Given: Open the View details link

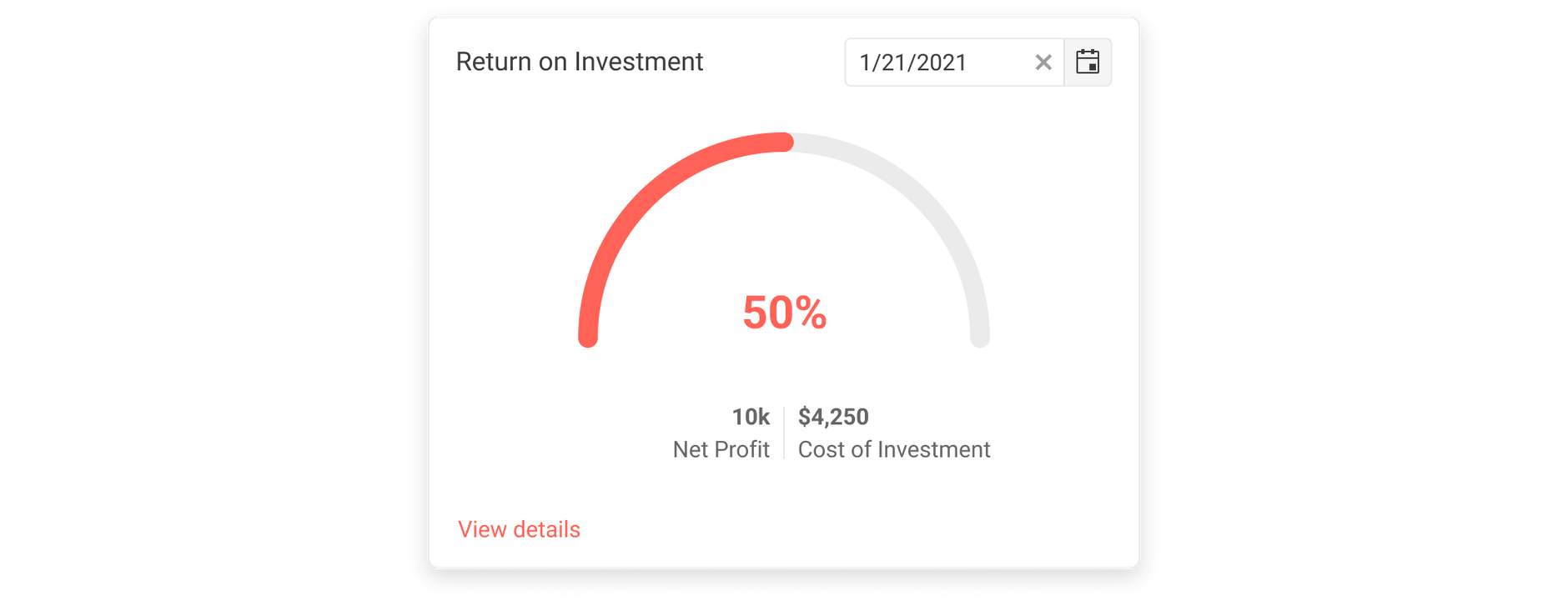Looking at the screenshot, I should pyautogui.click(x=519, y=529).
